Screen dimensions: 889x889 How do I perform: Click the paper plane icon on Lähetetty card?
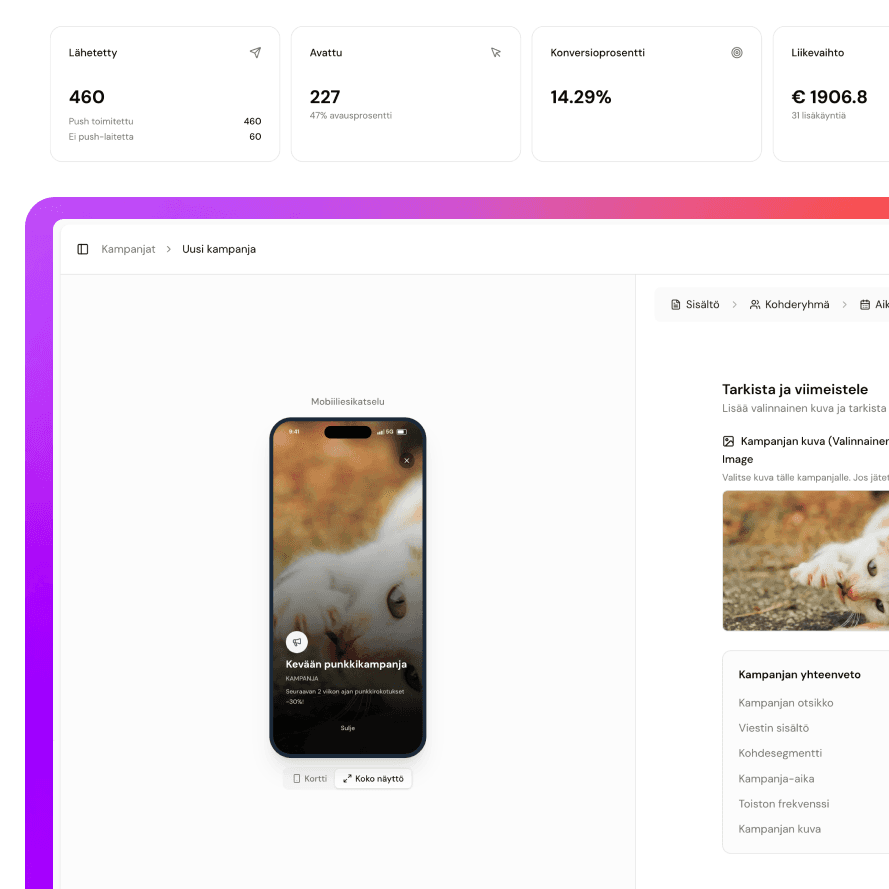256,53
